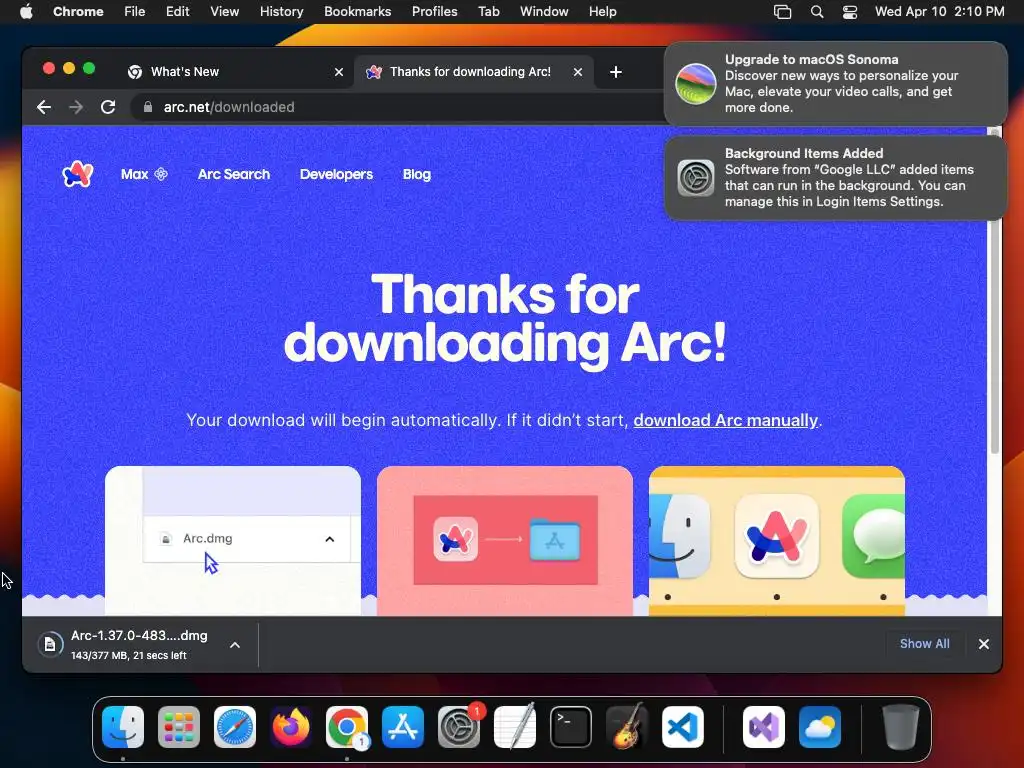Click the Arc.dmg illustration card
Image resolution: width=1024 pixels, height=768 pixels.
pos(232,541)
